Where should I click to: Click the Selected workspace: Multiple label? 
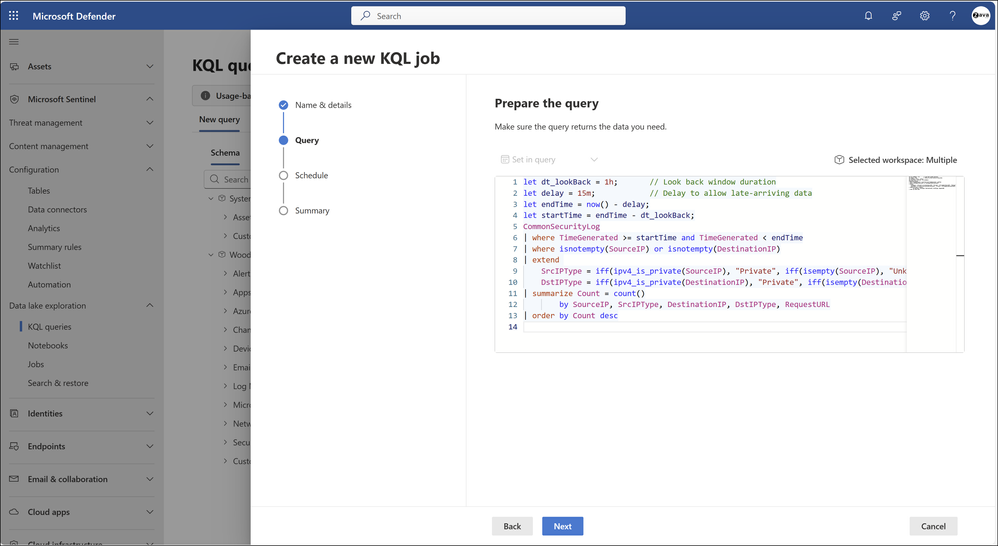[903, 160]
